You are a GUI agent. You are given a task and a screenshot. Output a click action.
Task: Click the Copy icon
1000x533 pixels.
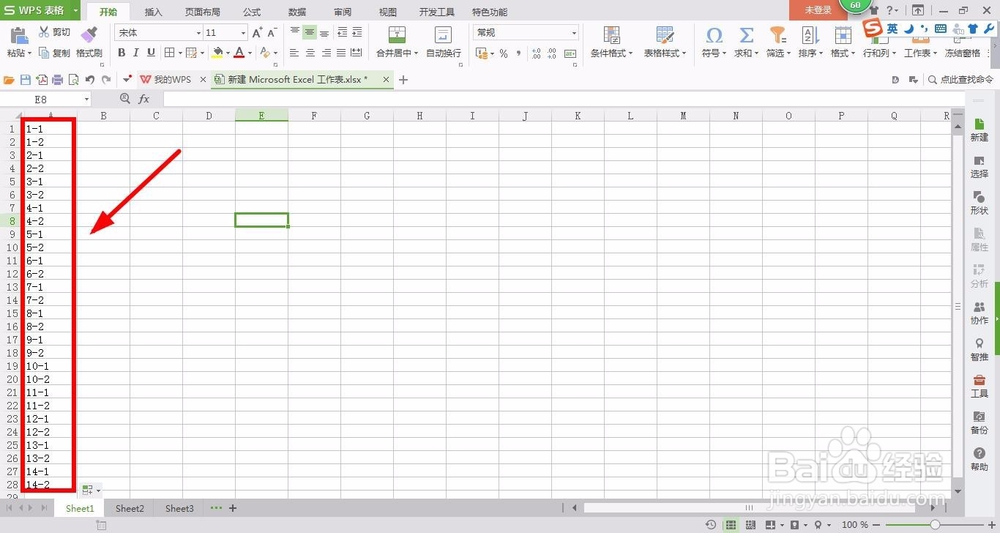pos(44,53)
